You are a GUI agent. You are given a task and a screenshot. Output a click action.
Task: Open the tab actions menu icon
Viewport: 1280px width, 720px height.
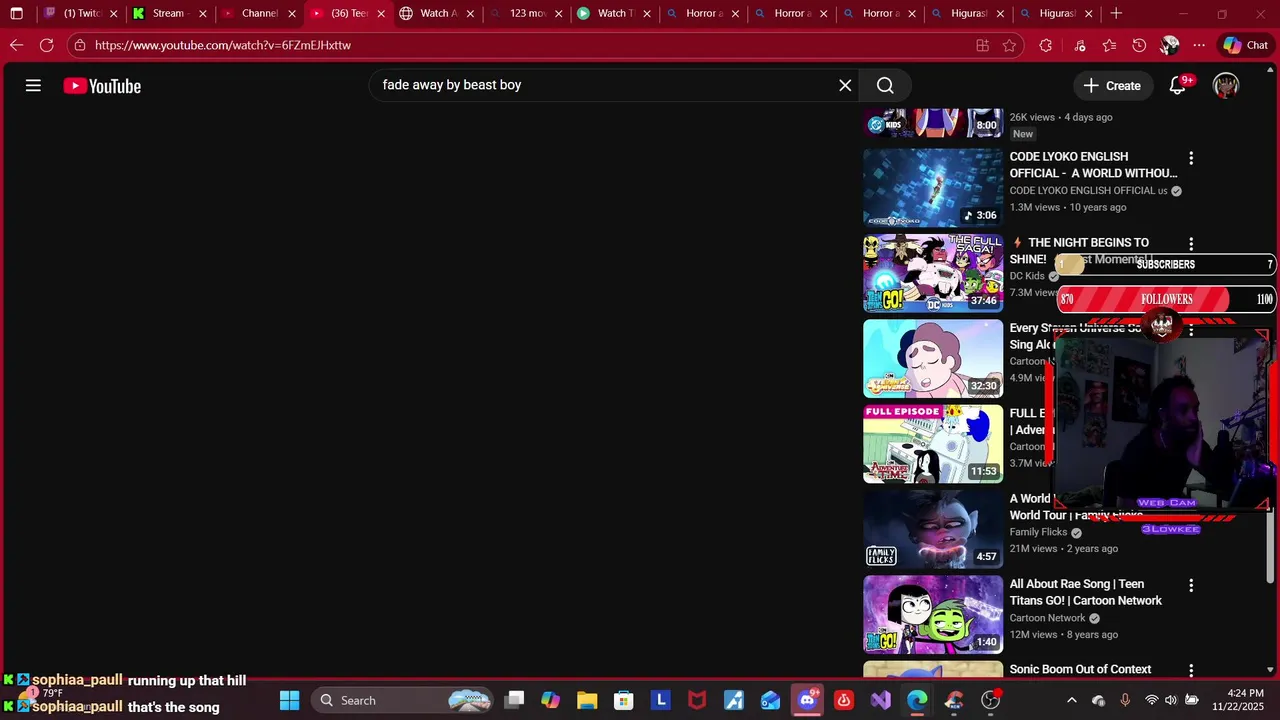coord(16,14)
